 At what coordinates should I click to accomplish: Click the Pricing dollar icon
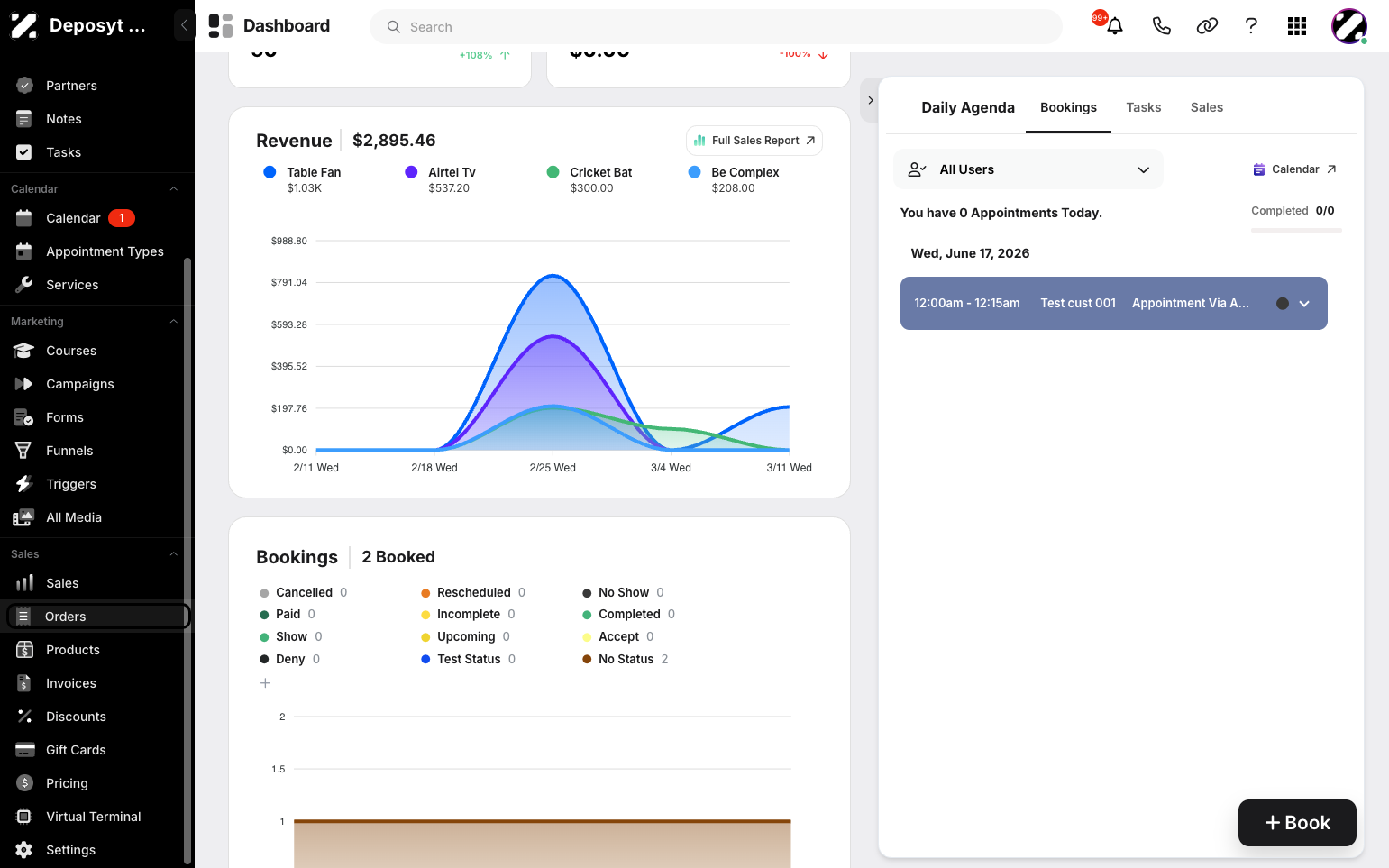pos(24,783)
